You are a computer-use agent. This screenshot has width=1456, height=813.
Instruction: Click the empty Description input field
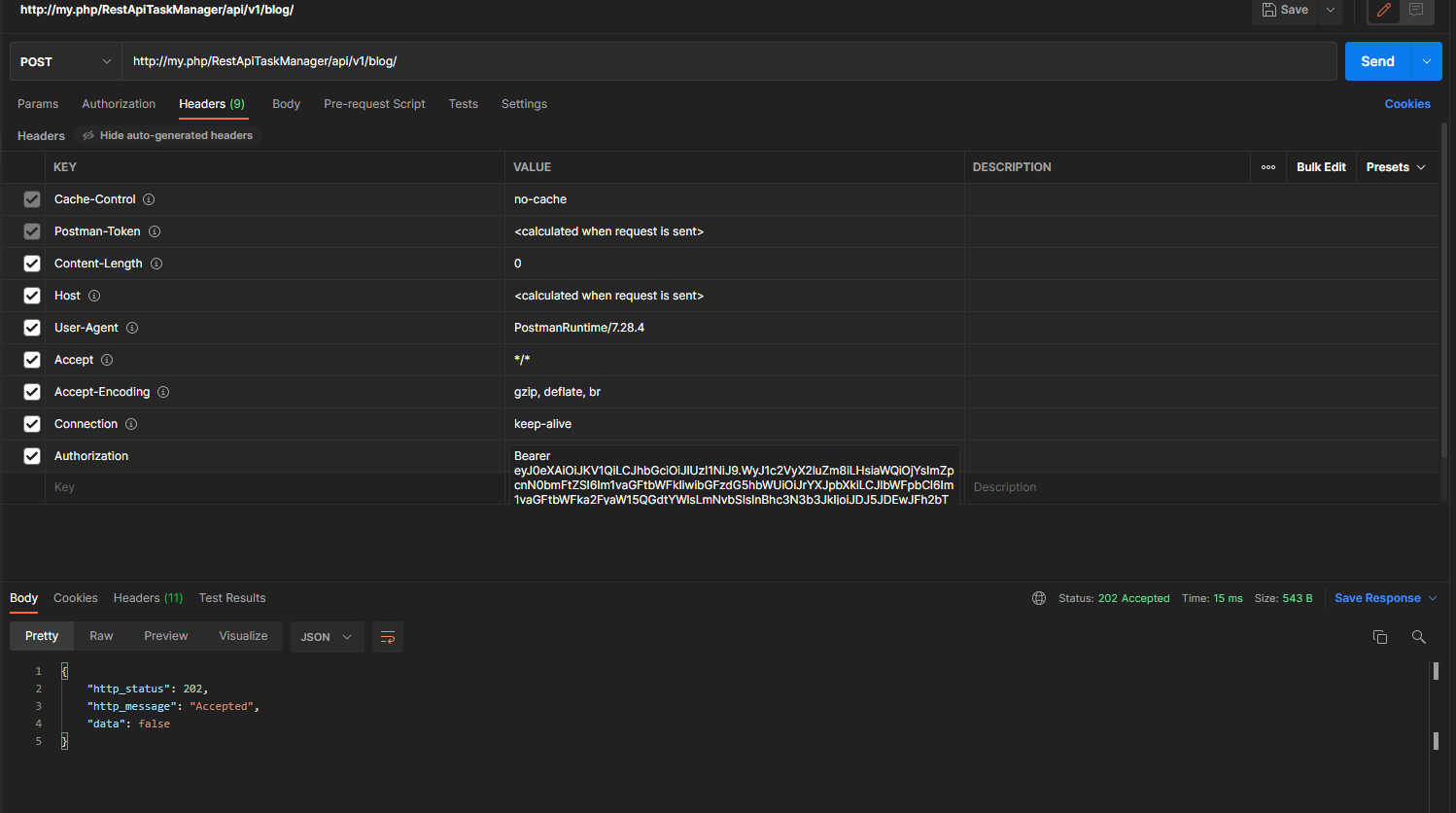(1201, 487)
